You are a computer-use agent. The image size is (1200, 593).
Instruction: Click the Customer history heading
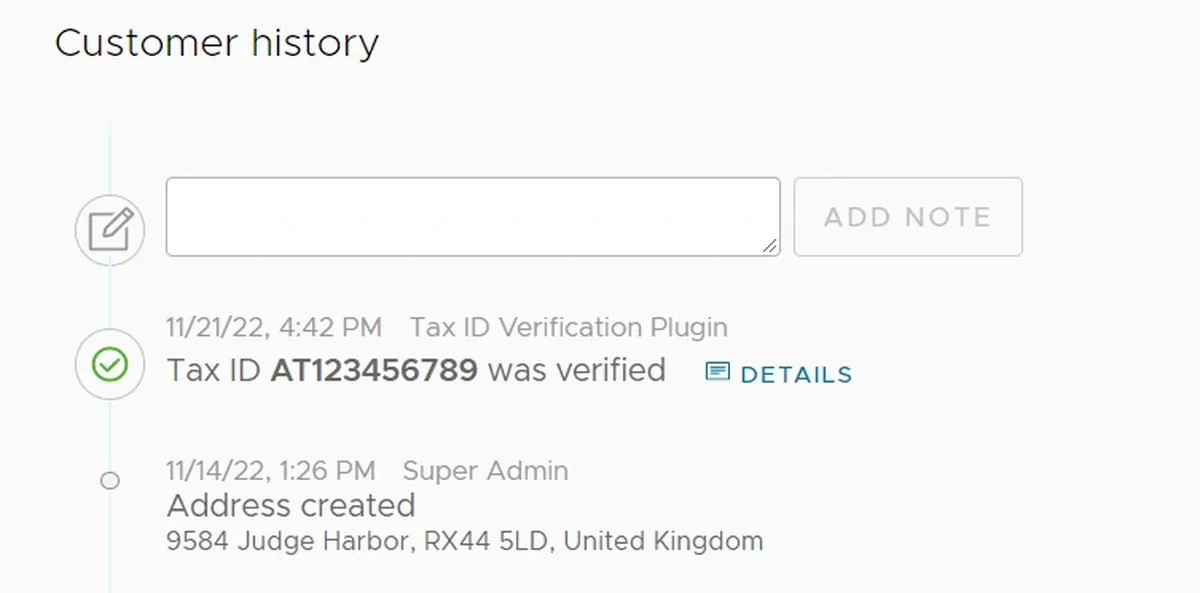pyautogui.click(x=217, y=43)
